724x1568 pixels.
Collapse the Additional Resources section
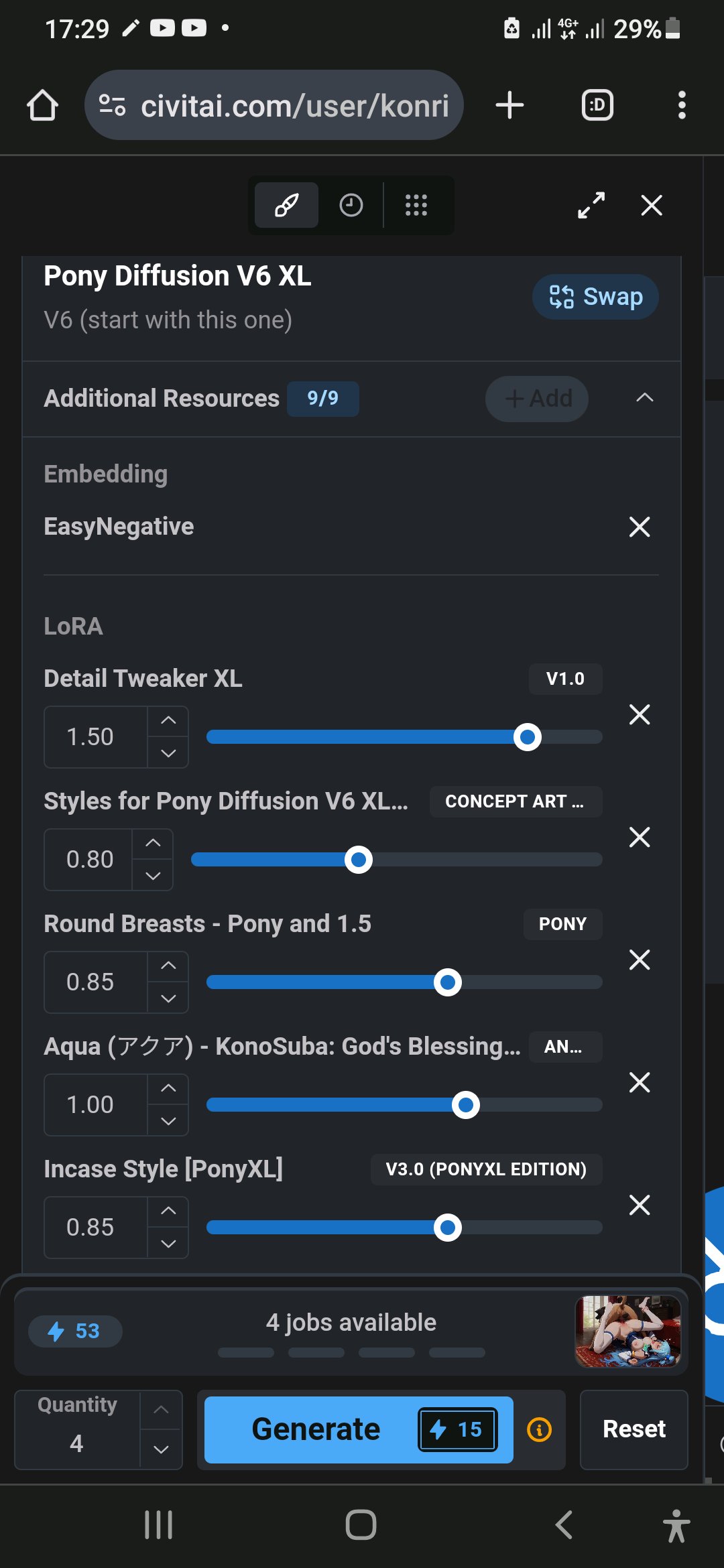pos(644,398)
